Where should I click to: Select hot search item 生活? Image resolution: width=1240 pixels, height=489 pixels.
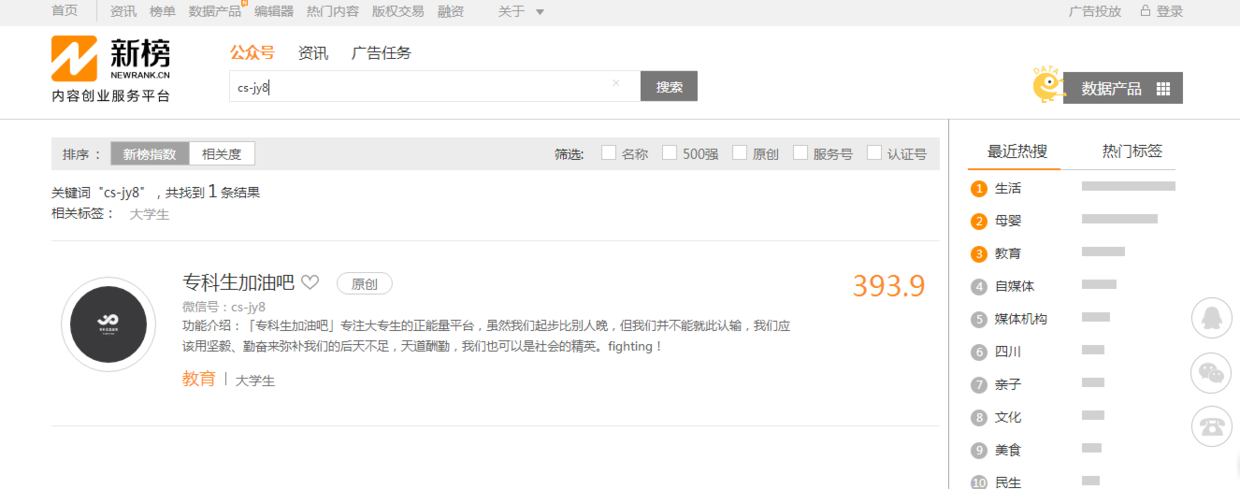tap(1007, 188)
